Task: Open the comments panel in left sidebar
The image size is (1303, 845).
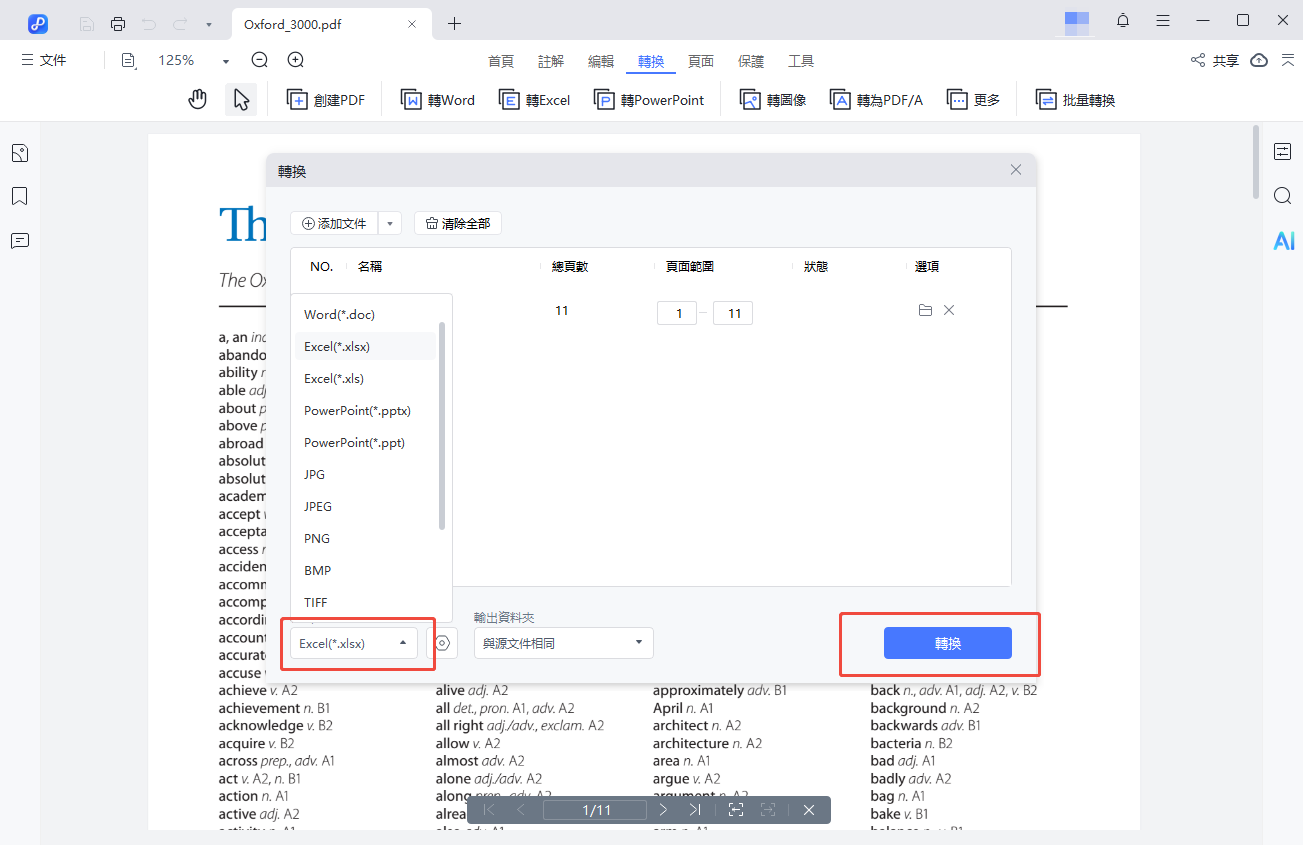Action: coord(19,241)
